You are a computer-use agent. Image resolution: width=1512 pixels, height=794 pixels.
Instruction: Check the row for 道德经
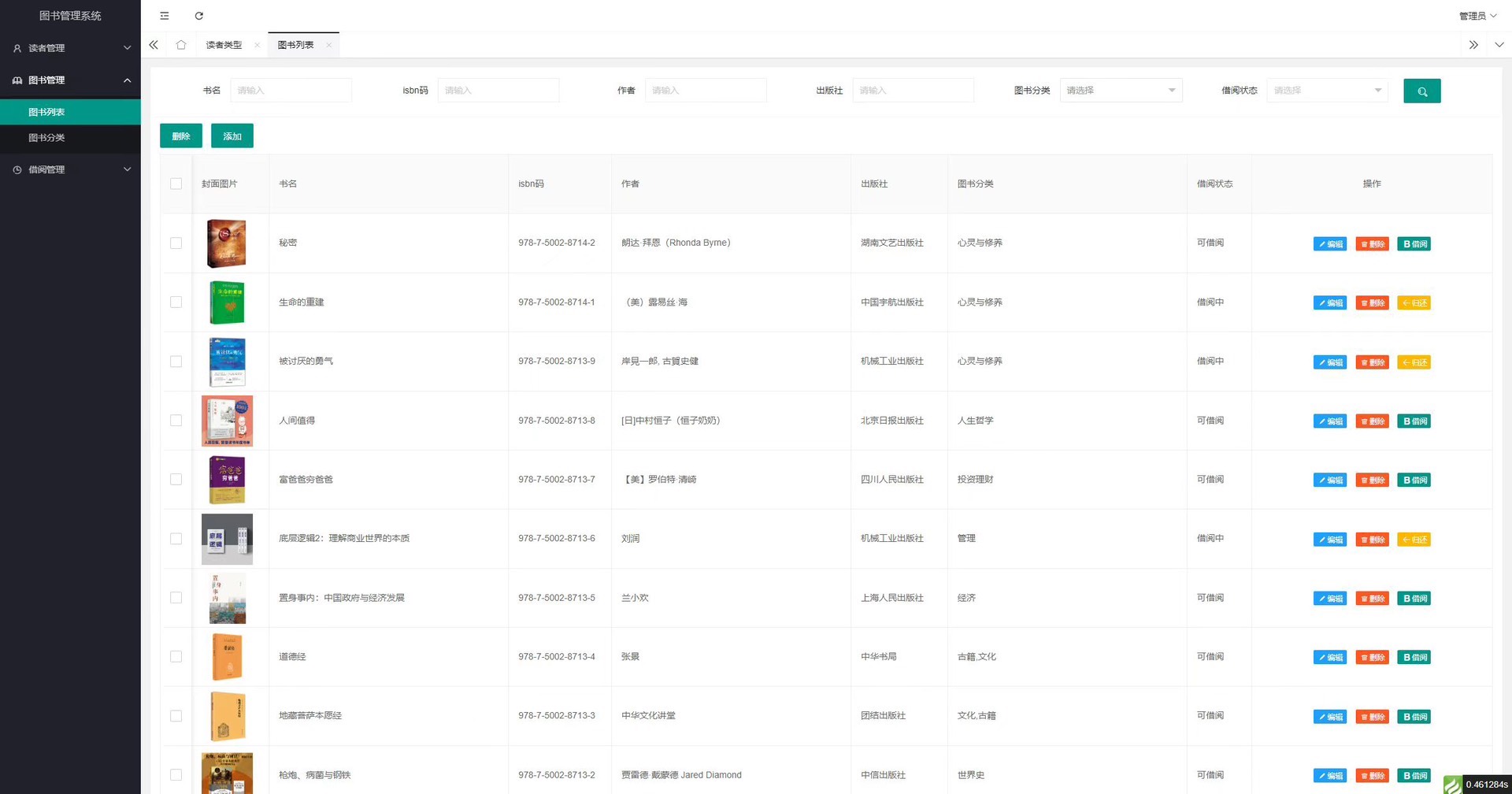pyautogui.click(x=176, y=657)
